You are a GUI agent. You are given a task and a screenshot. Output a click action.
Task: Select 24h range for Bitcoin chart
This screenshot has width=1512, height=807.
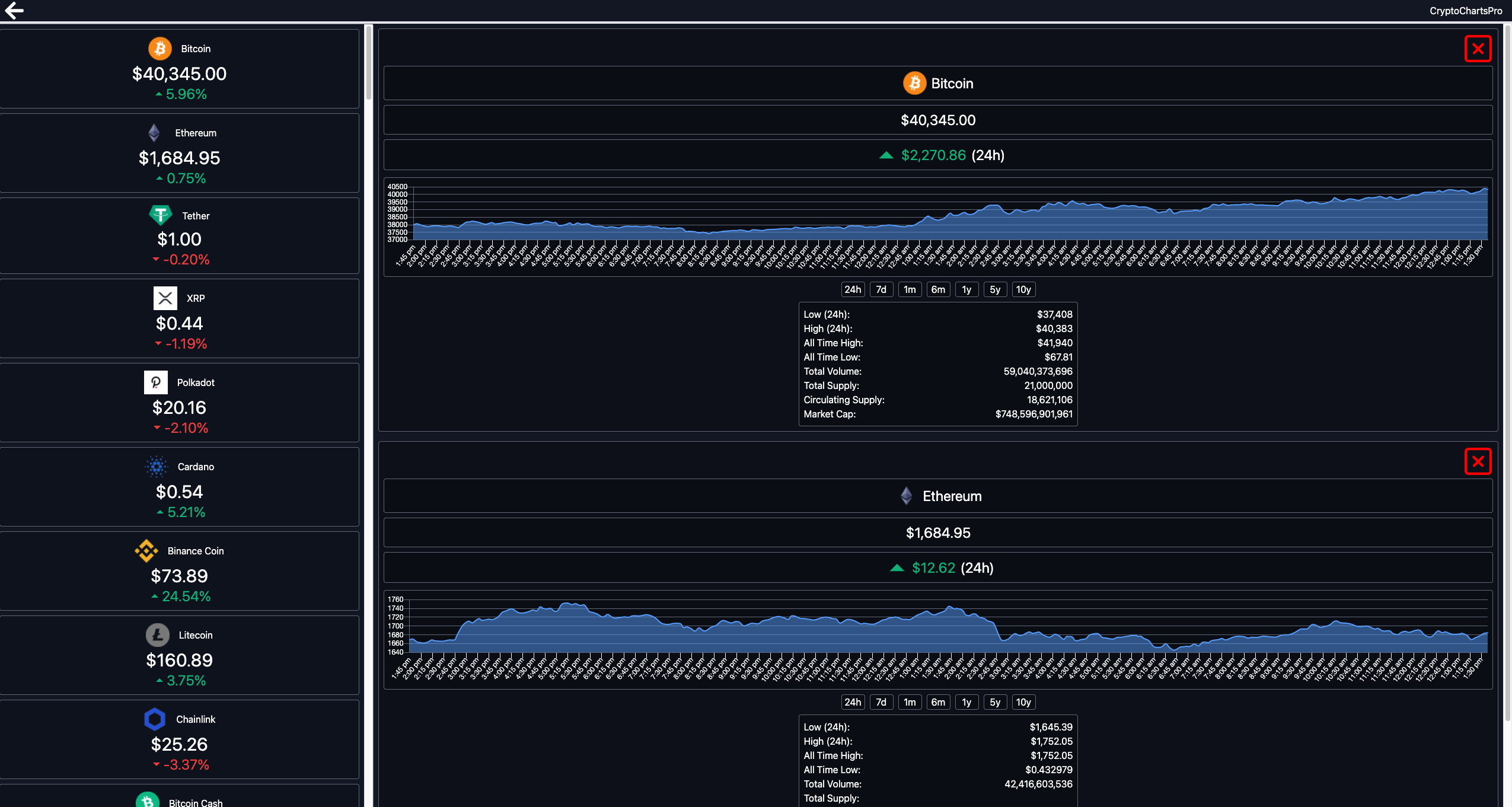pos(853,289)
